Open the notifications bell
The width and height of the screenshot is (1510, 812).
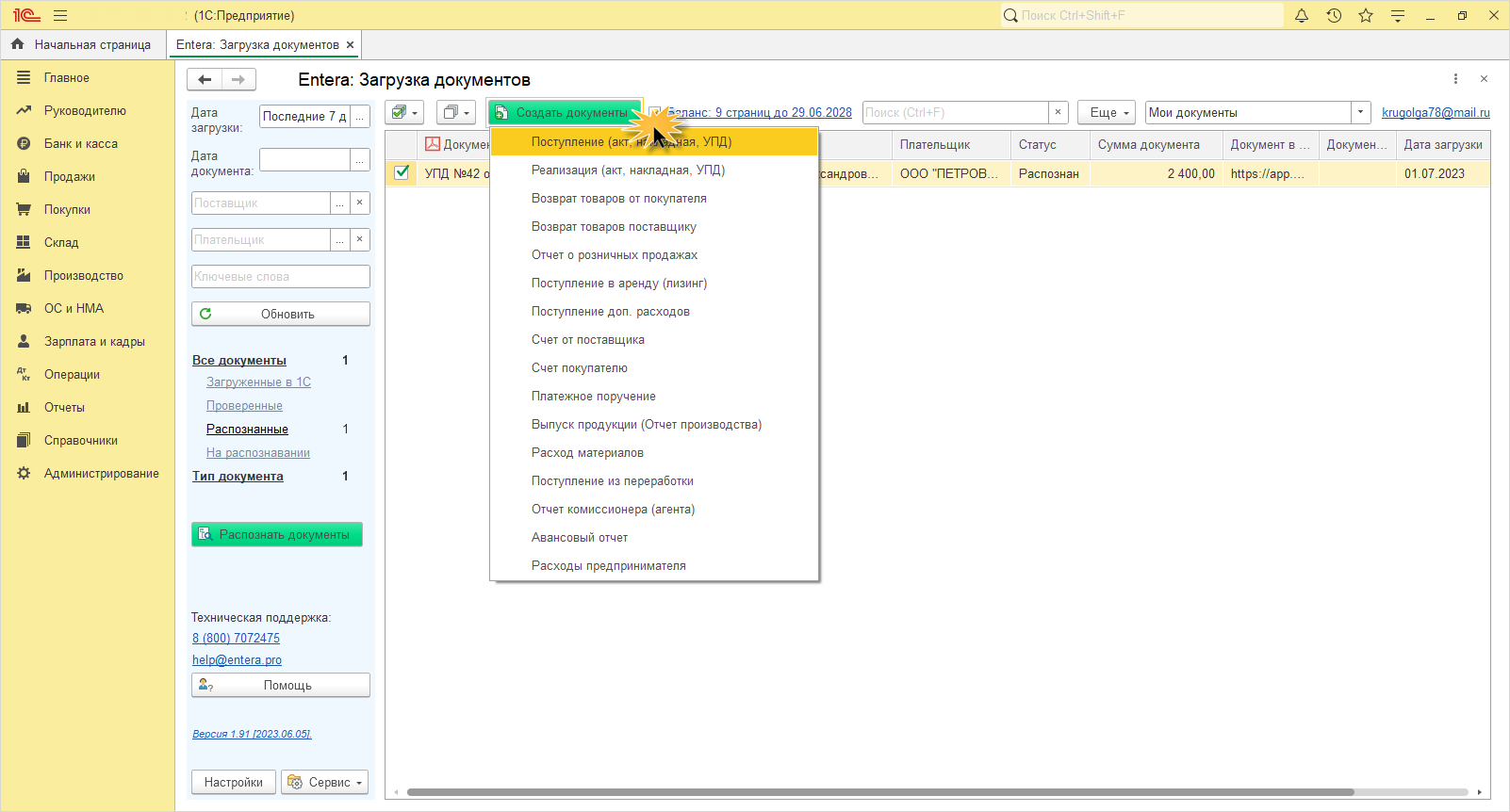pos(1302,15)
